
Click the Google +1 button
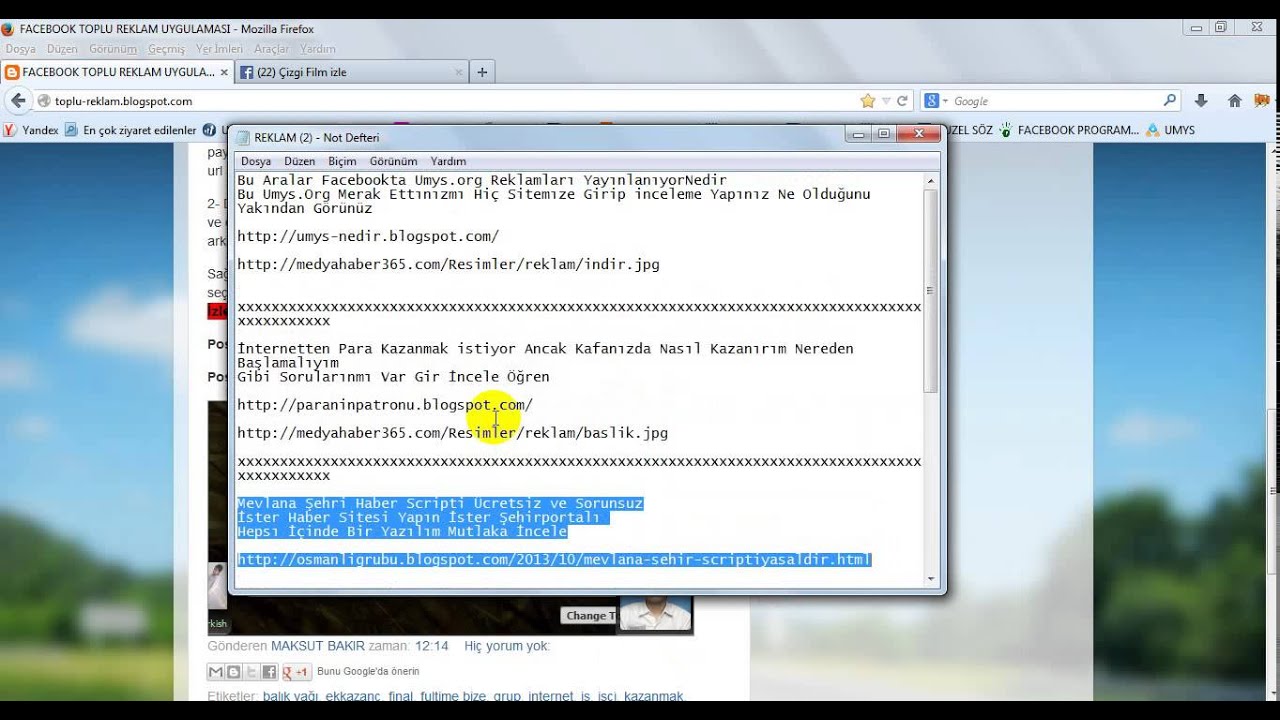(296, 672)
